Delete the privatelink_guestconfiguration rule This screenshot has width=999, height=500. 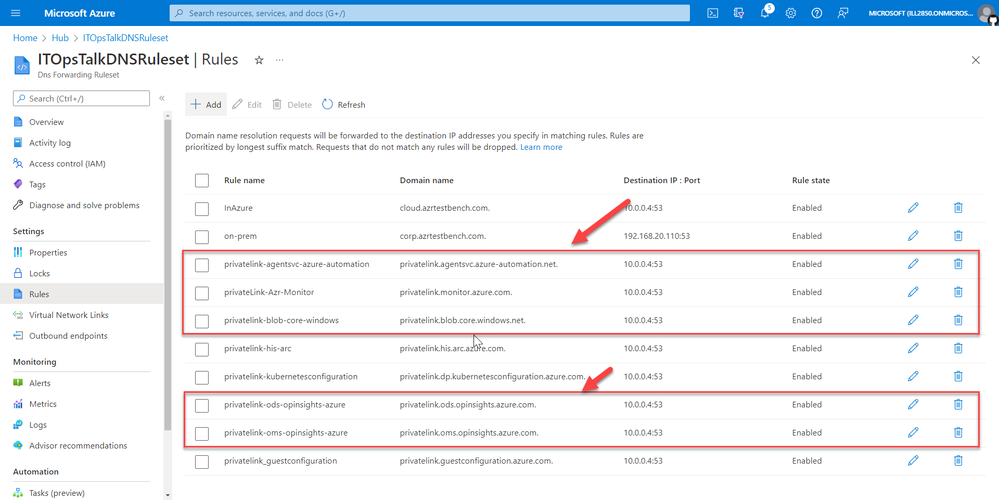pyautogui.click(x=958, y=460)
